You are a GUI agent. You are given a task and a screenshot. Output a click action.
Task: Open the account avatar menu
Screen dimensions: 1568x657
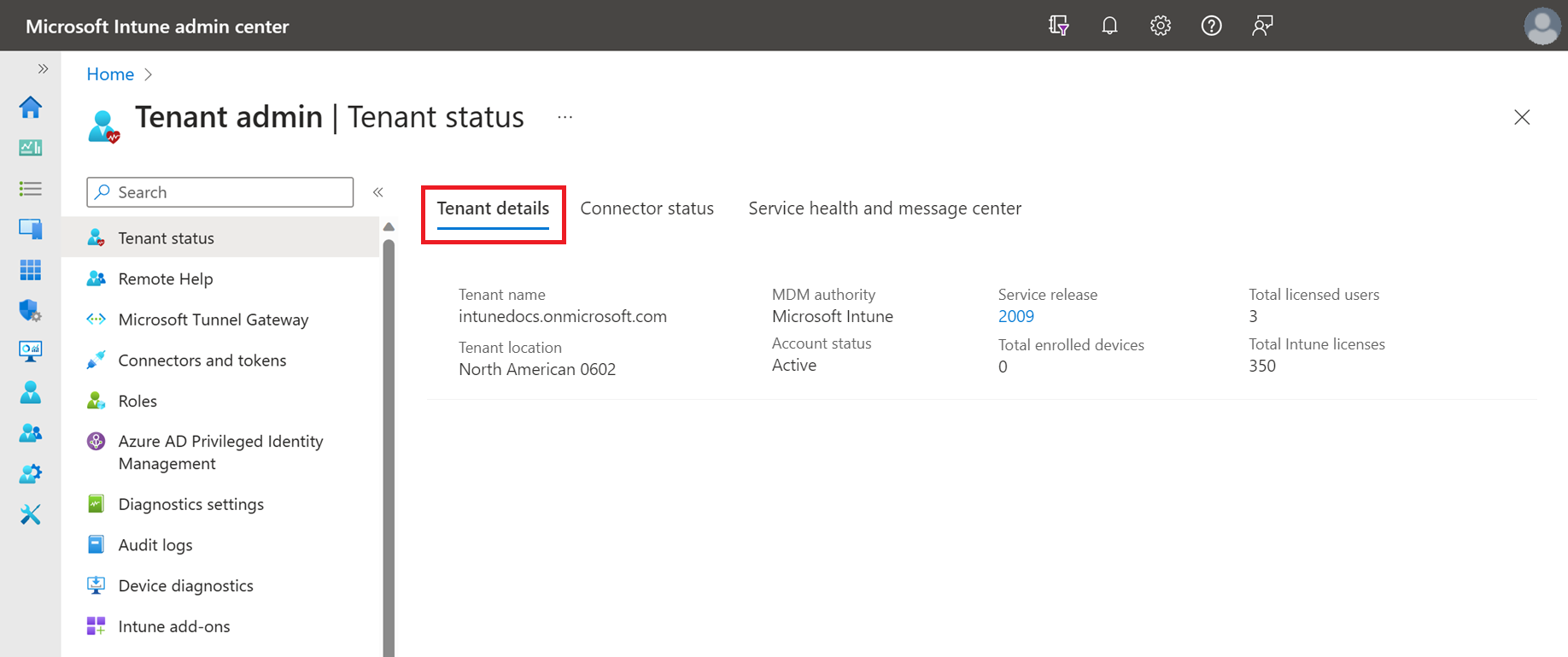click(x=1542, y=26)
